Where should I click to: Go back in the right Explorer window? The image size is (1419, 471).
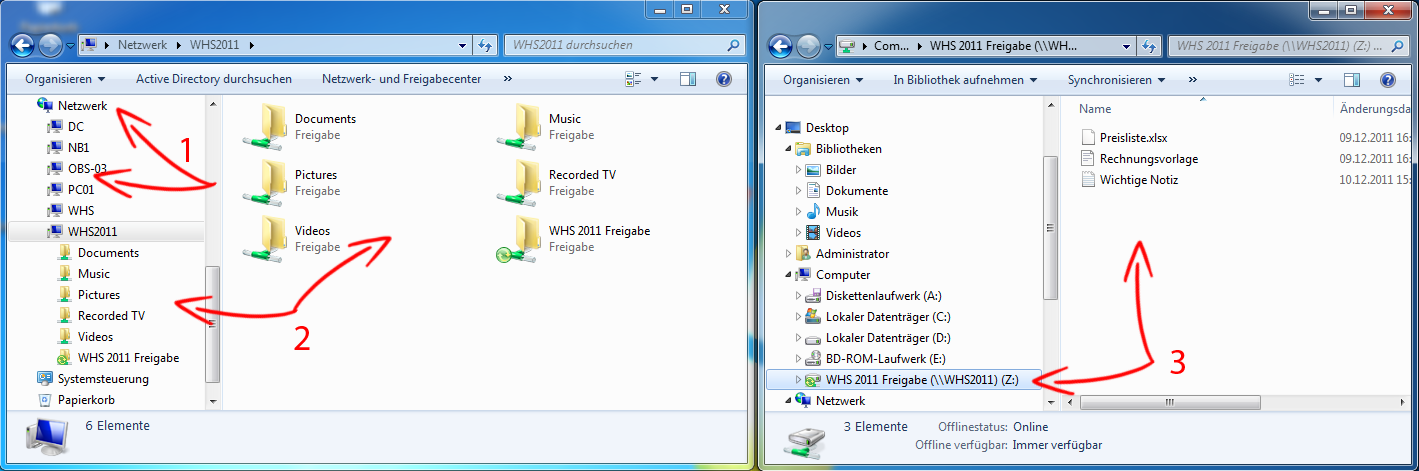coord(780,45)
